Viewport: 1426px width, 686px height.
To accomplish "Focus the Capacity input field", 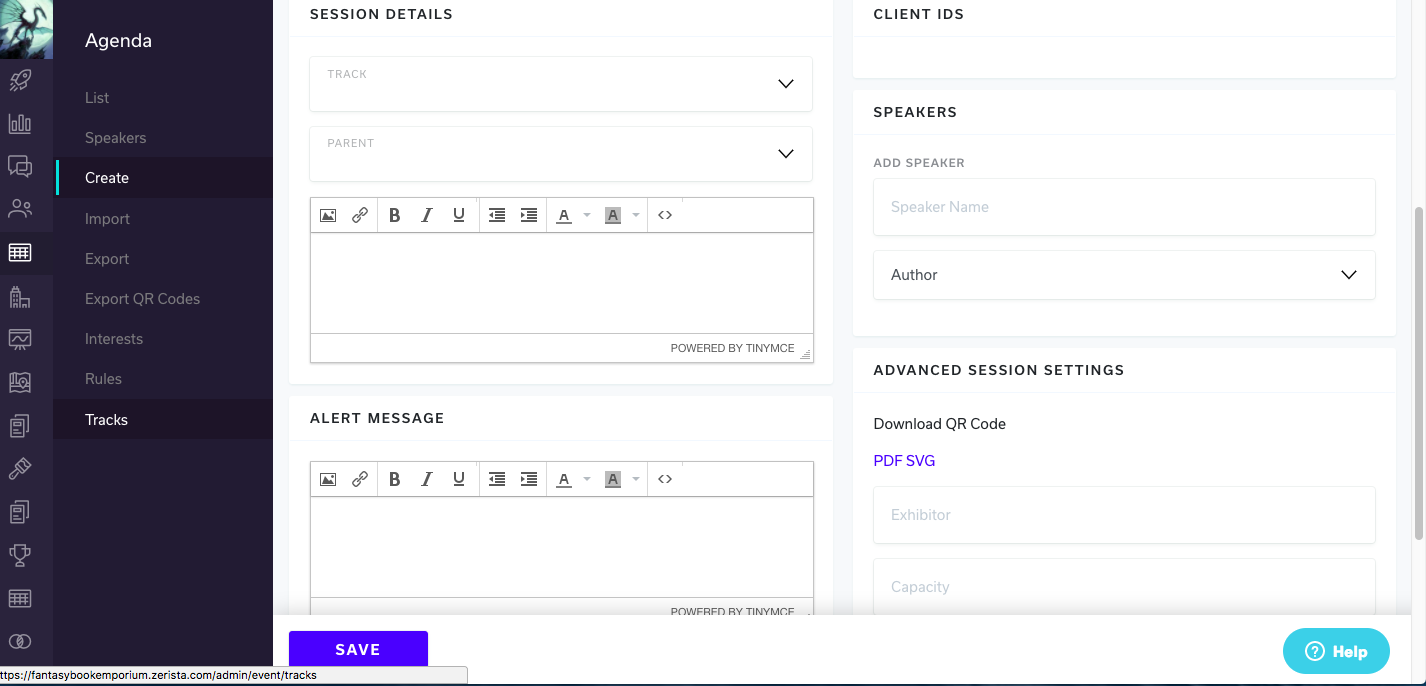I will coord(1124,587).
